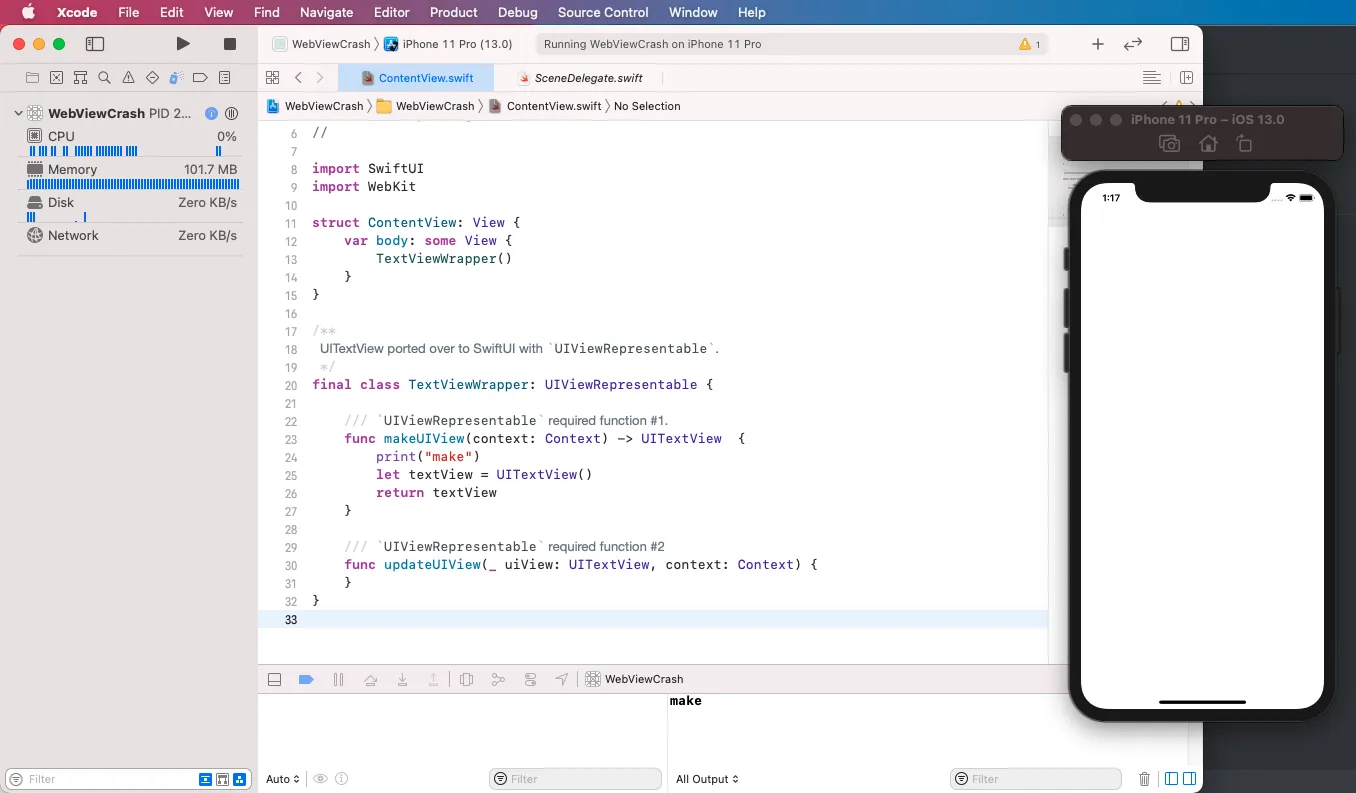Show the Issue navigator warning icon
Image resolution: width=1356 pixels, height=793 pixels.
pyautogui.click(x=128, y=77)
